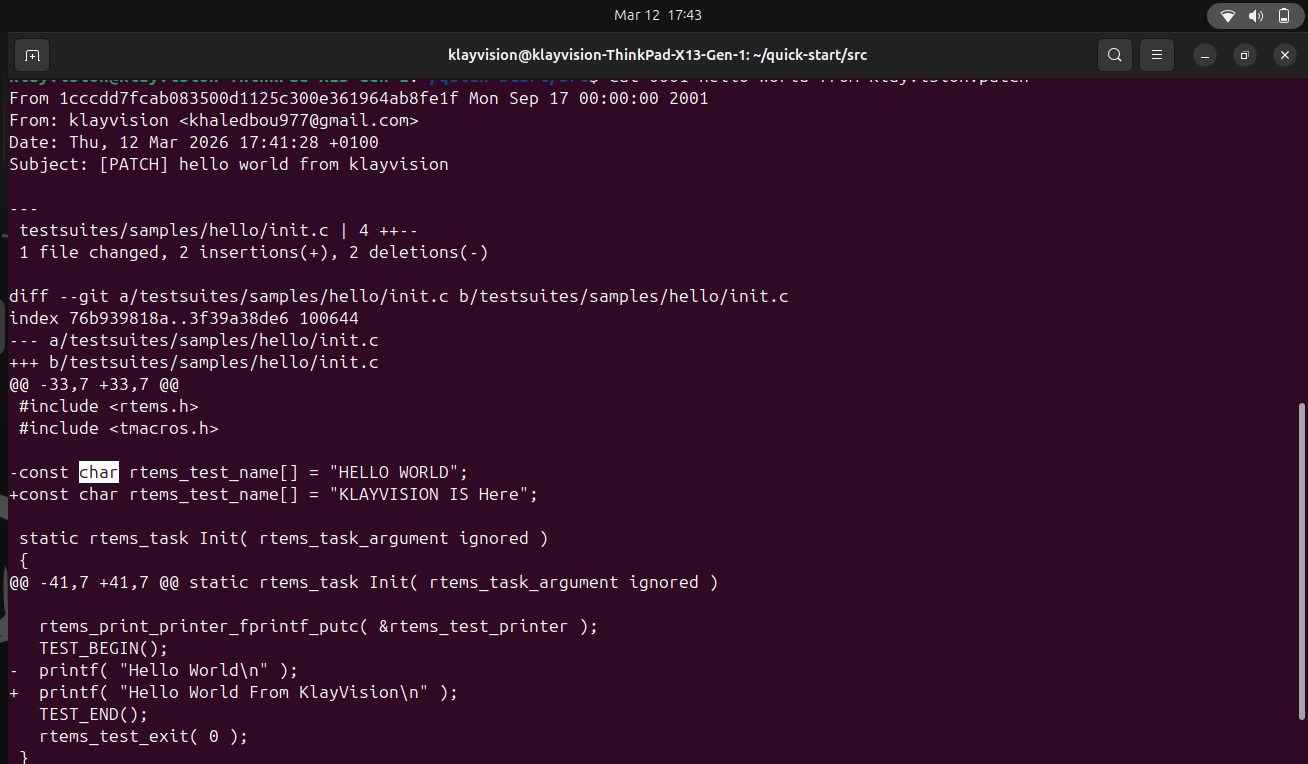Open a new terminal tab
Image resolution: width=1308 pixels, height=764 pixels.
32,55
